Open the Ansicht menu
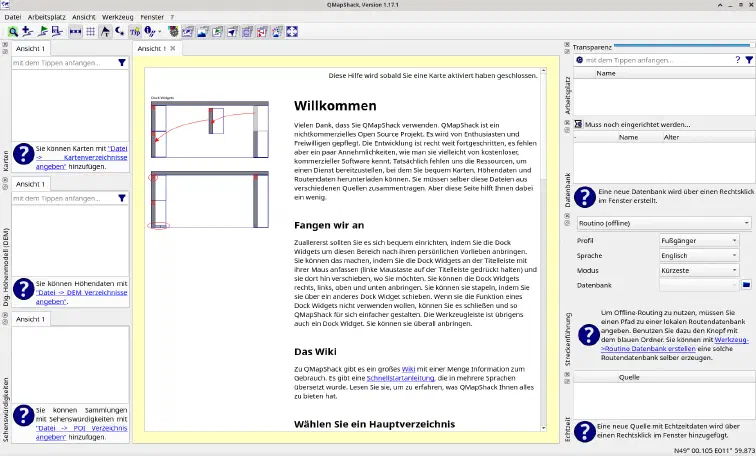 click(x=84, y=17)
